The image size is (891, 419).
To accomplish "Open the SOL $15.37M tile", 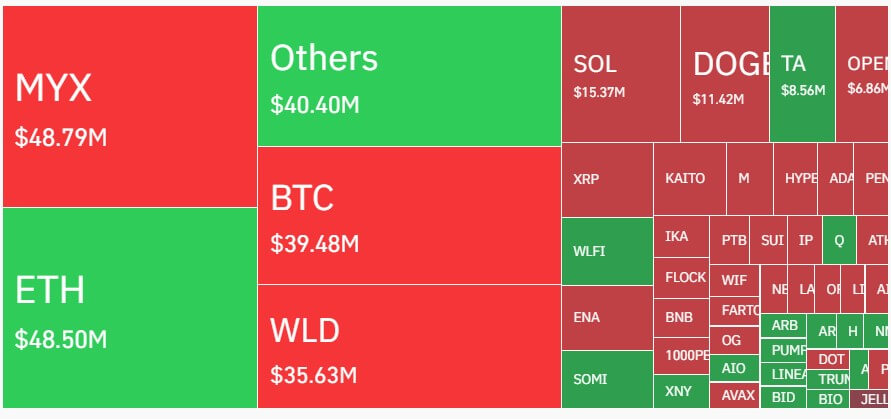I will click(620, 74).
